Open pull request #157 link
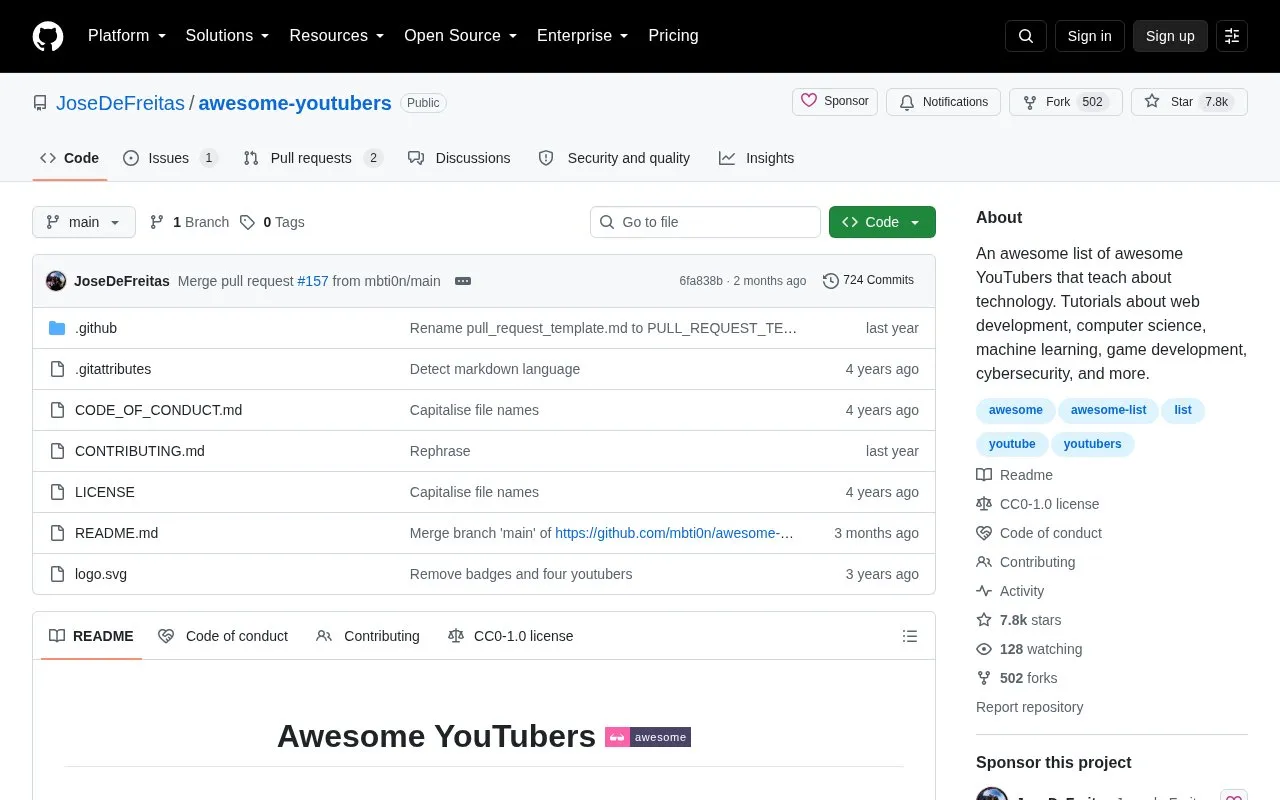1280x800 pixels. click(313, 281)
